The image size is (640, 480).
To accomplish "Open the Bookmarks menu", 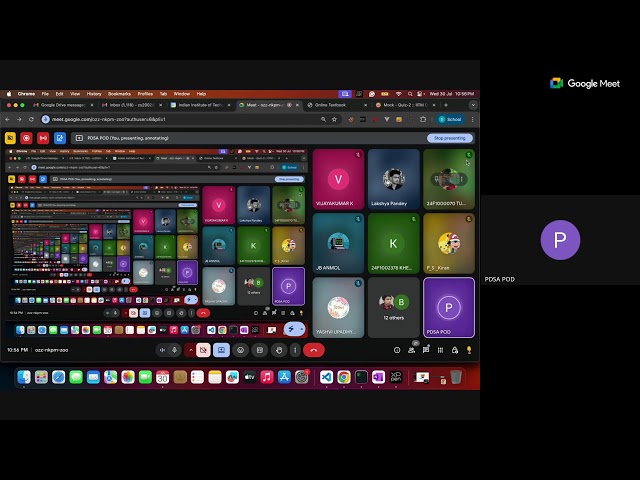I will pos(119,94).
